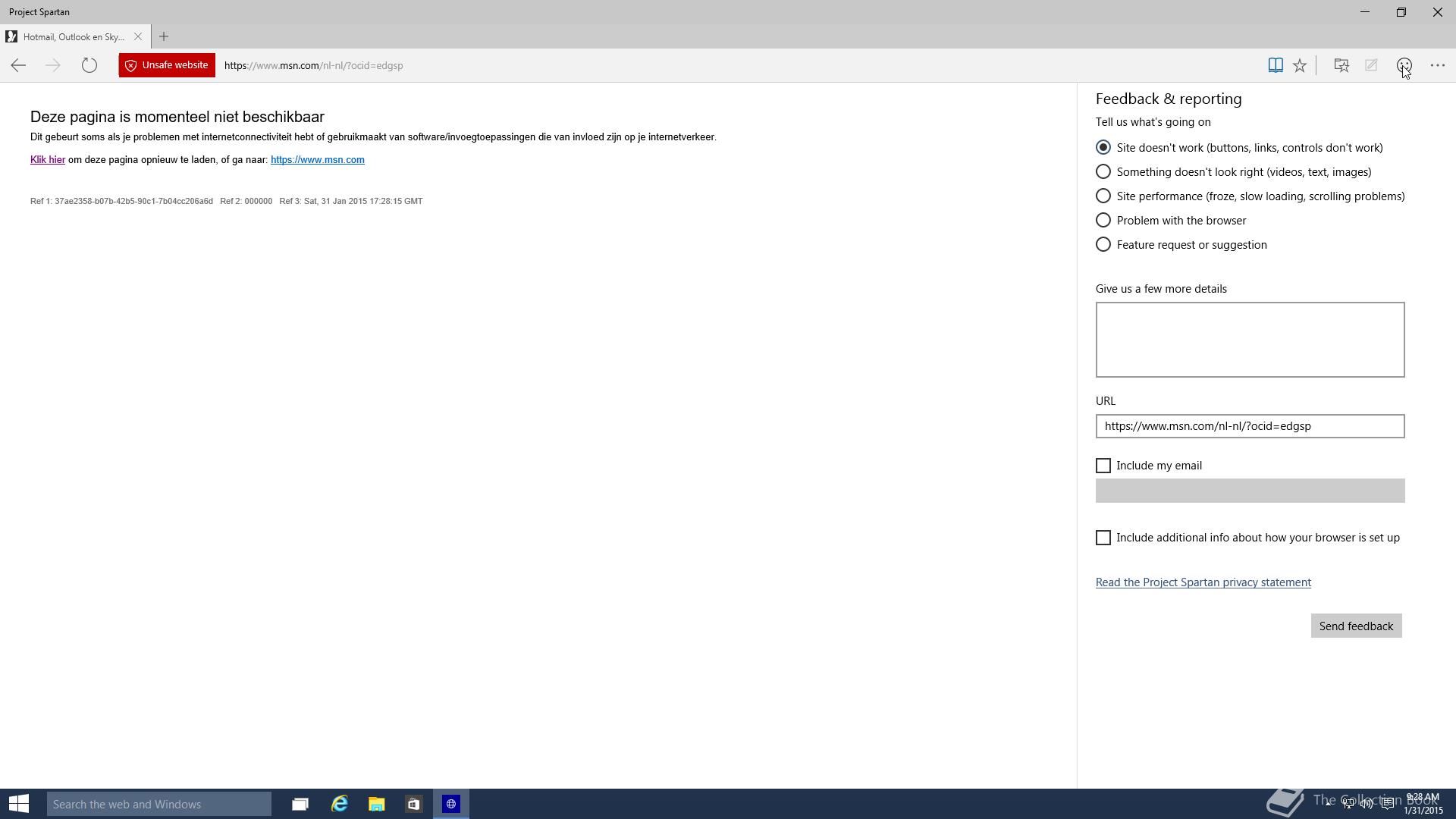This screenshot has height=819, width=1456.
Task: Open File Explorer from taskbar
Action: 376,804
